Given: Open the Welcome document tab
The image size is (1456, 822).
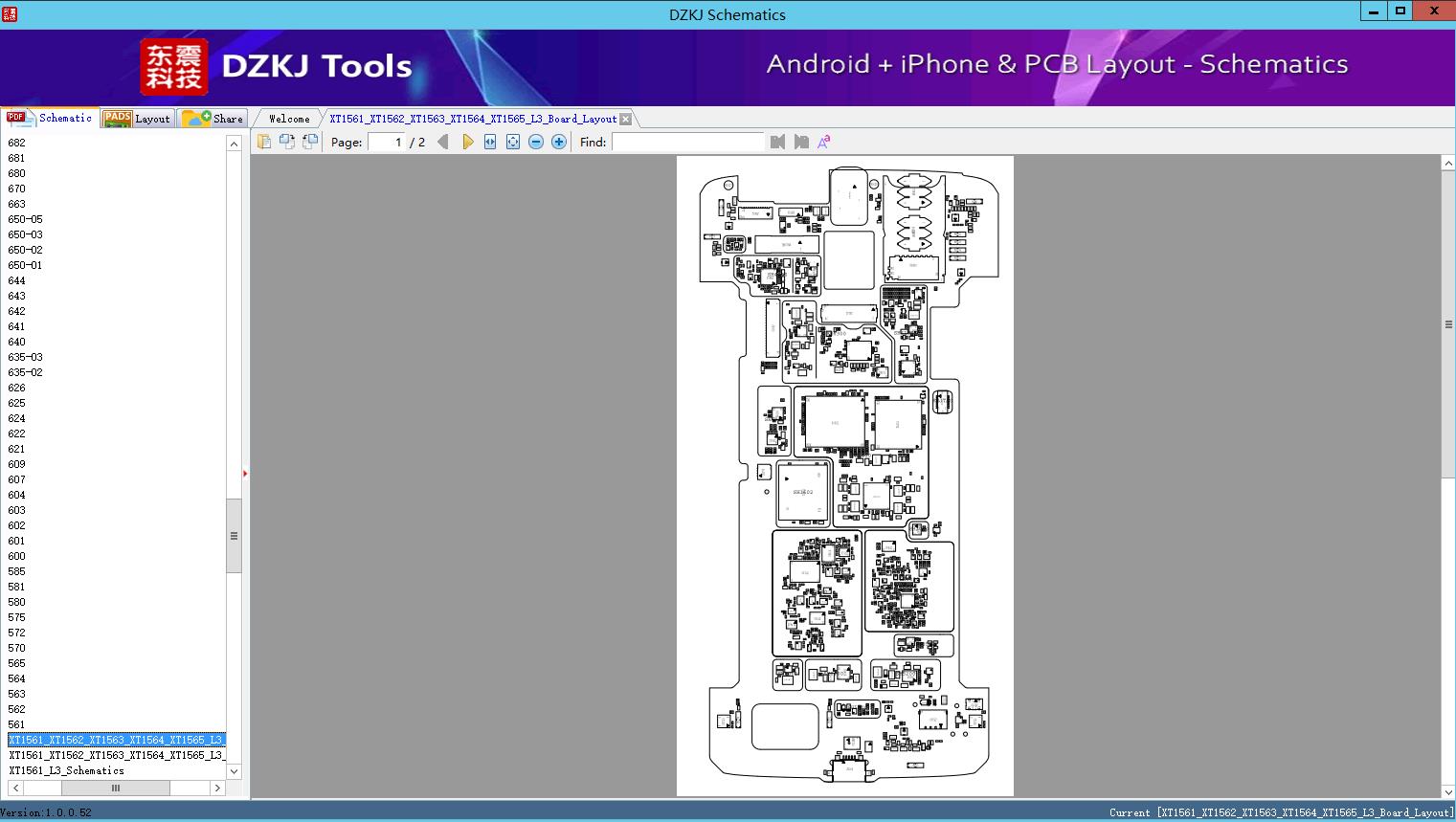Looking at the screenshot, I should pyautogui.click(x=289, y=119).
